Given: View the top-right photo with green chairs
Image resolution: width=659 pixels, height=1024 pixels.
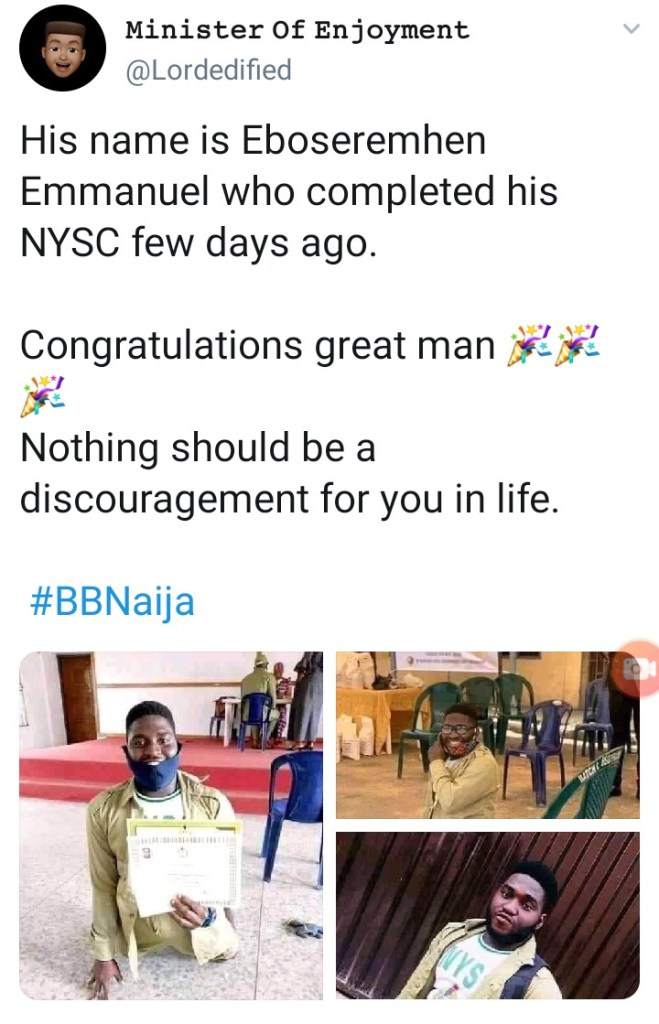Looking at the screenshot, I should coord(487,735).
